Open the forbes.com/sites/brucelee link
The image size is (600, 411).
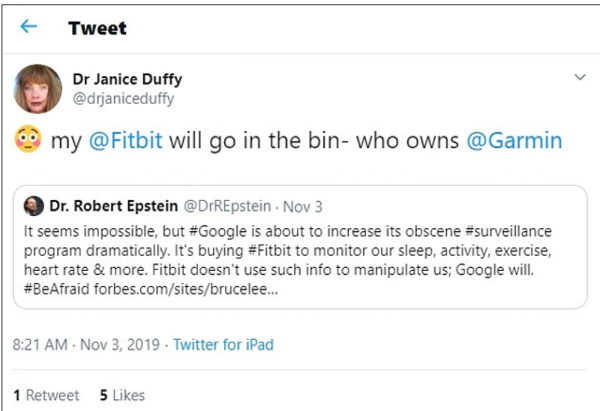pyautogui.click(x=186, y=289)
